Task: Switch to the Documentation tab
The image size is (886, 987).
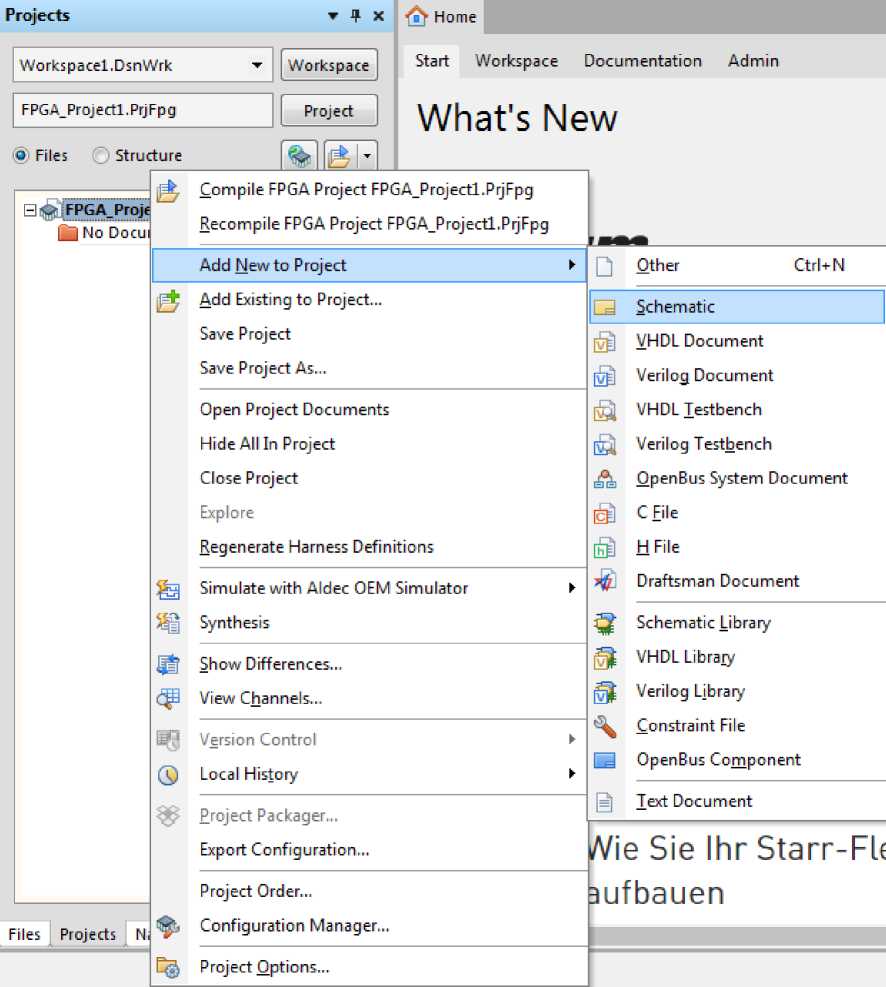Action: pyautogui.click(x=642, y=61)
